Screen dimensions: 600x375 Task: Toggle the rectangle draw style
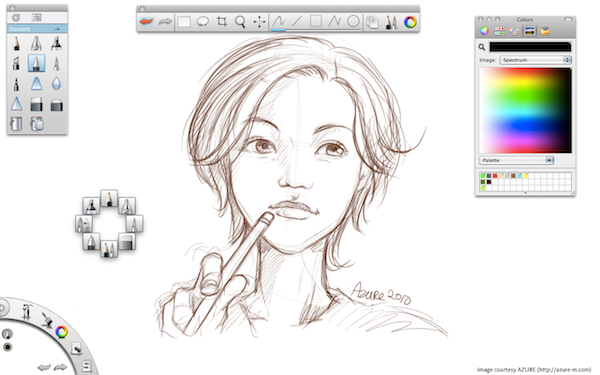[316, 21]
